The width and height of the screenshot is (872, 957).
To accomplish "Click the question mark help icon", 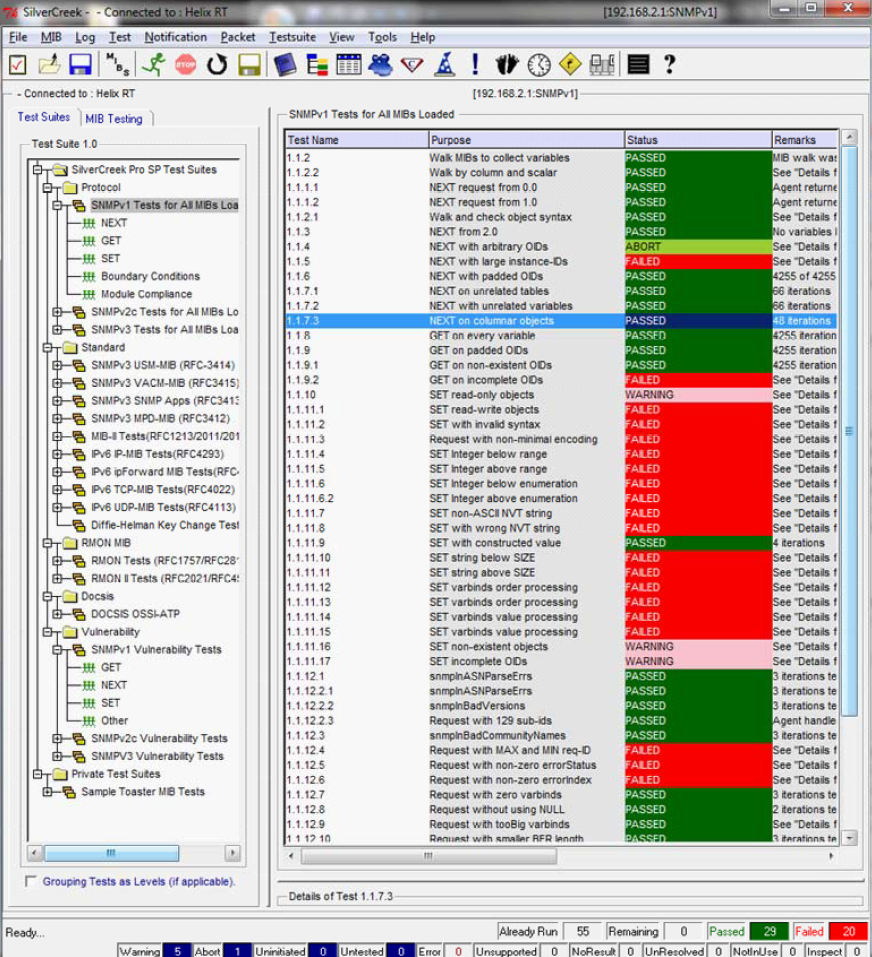I will [669, 65].
